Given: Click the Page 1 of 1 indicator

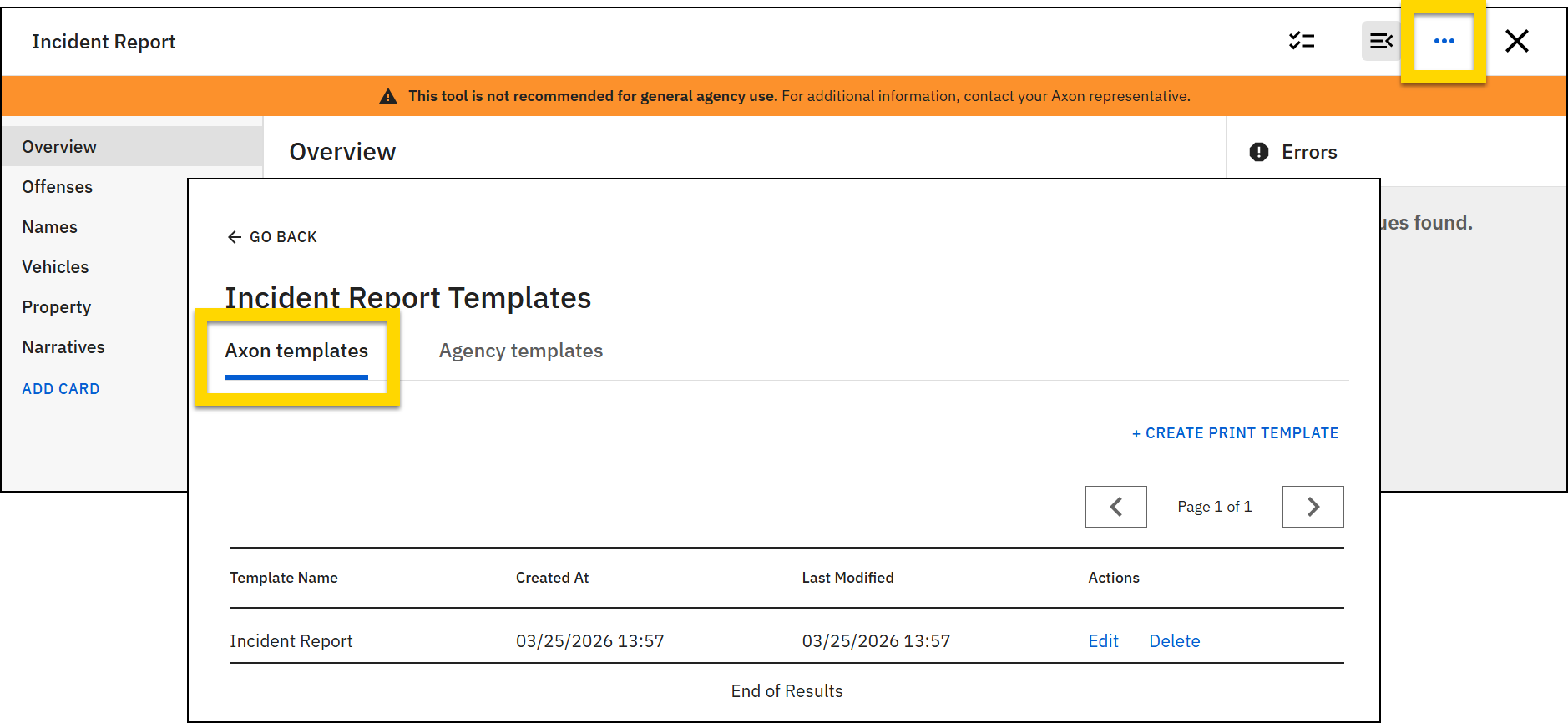Looking at the screenshot, I should coord(1214,507).
